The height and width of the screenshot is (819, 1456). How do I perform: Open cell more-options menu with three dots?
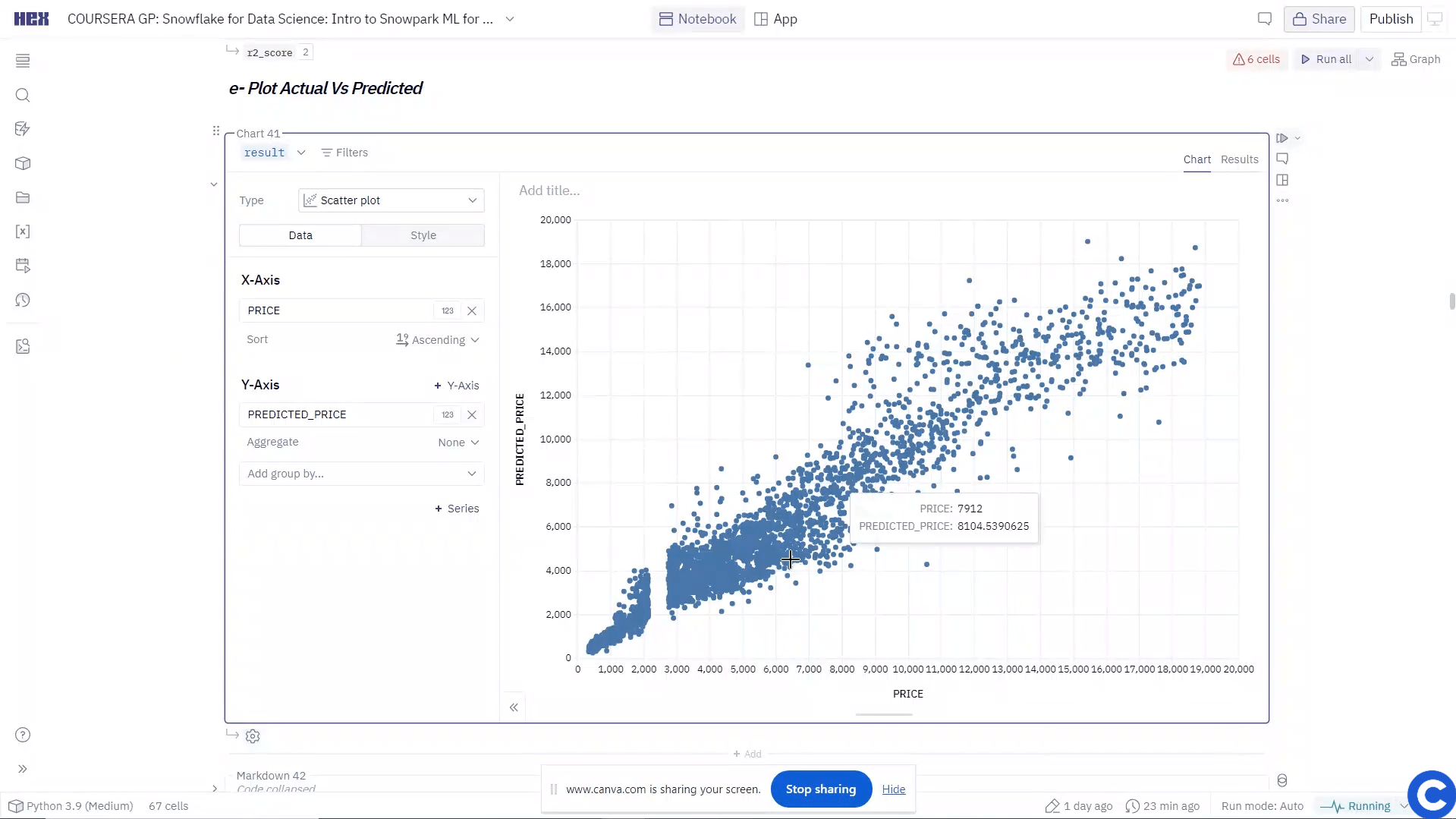[1283, 200]
